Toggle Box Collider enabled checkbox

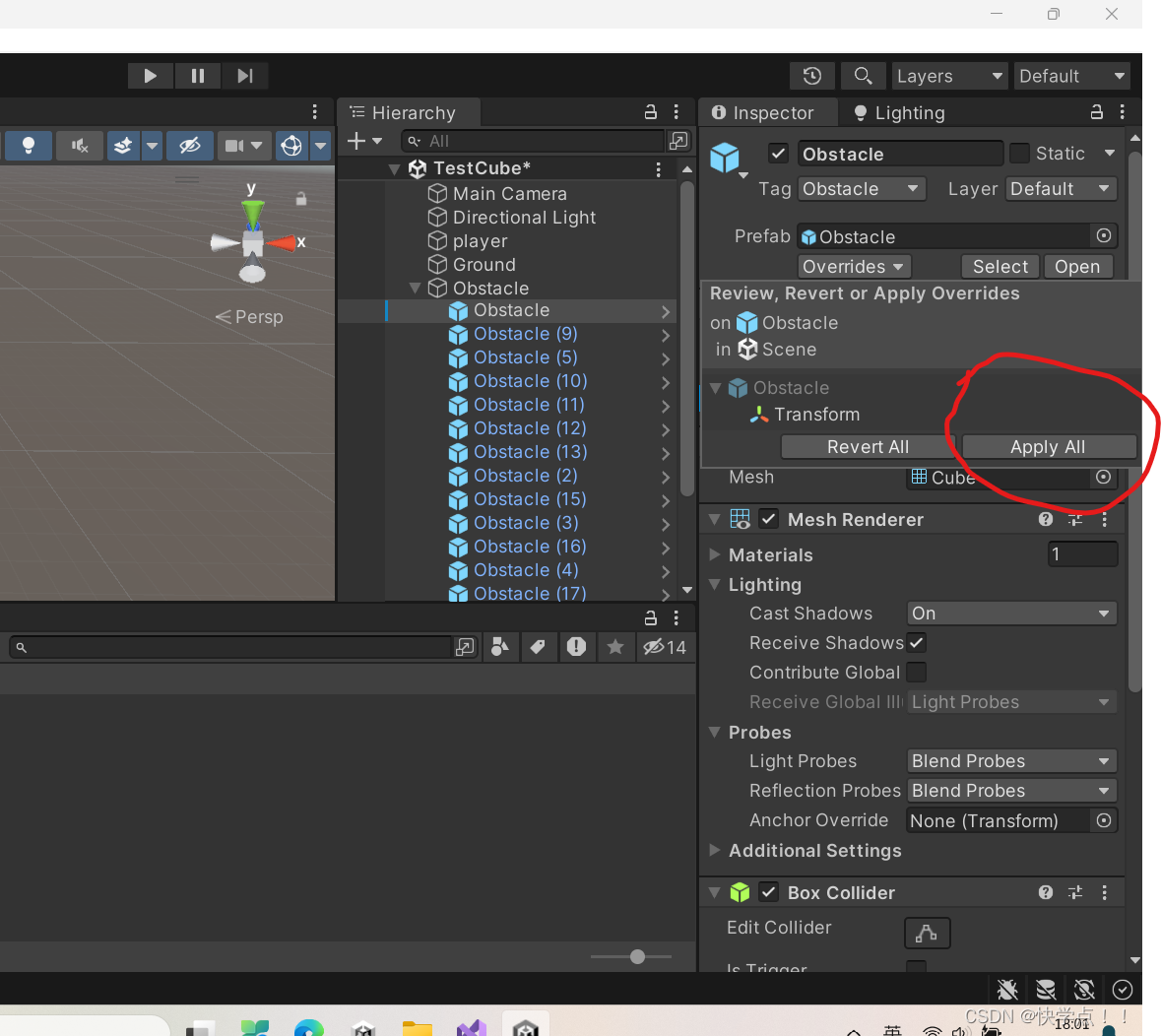(768, 892)
